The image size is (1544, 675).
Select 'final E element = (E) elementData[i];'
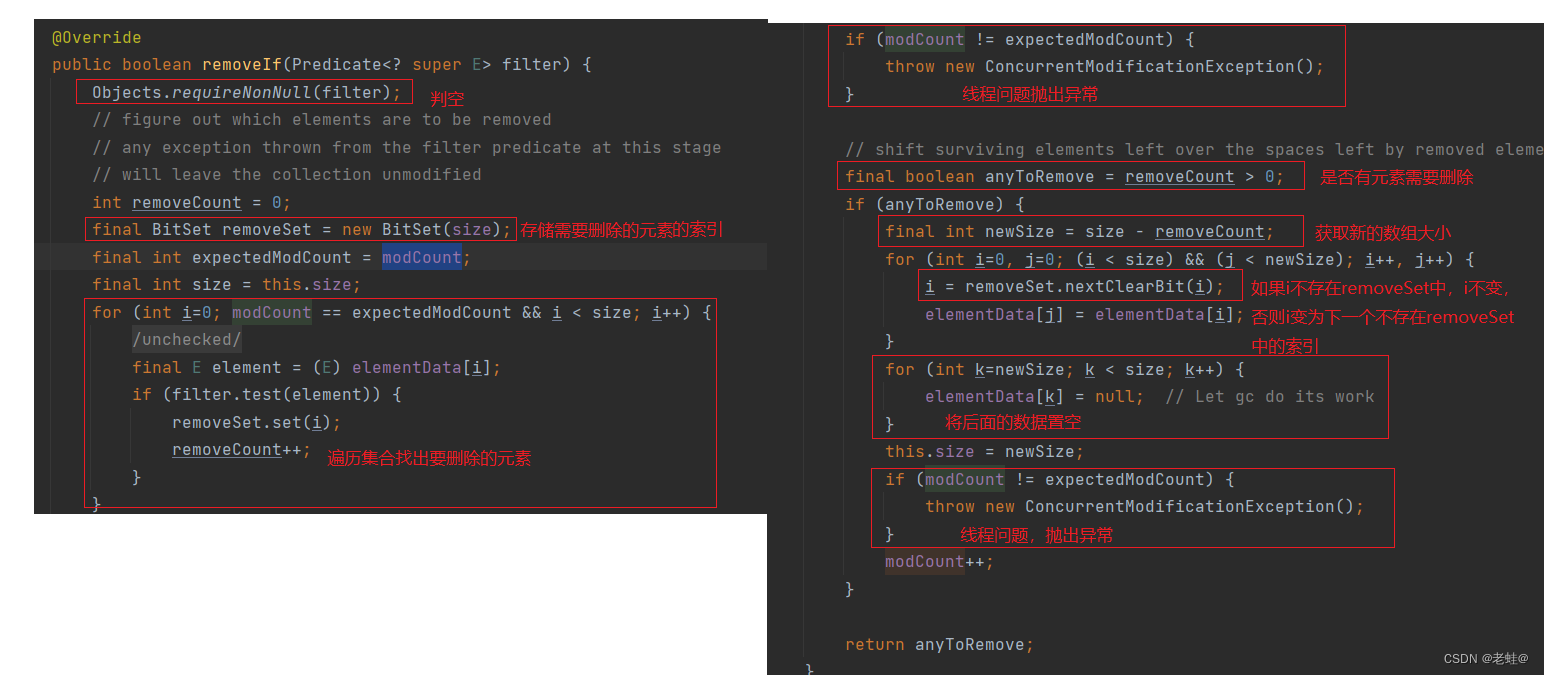click(316, 368)
